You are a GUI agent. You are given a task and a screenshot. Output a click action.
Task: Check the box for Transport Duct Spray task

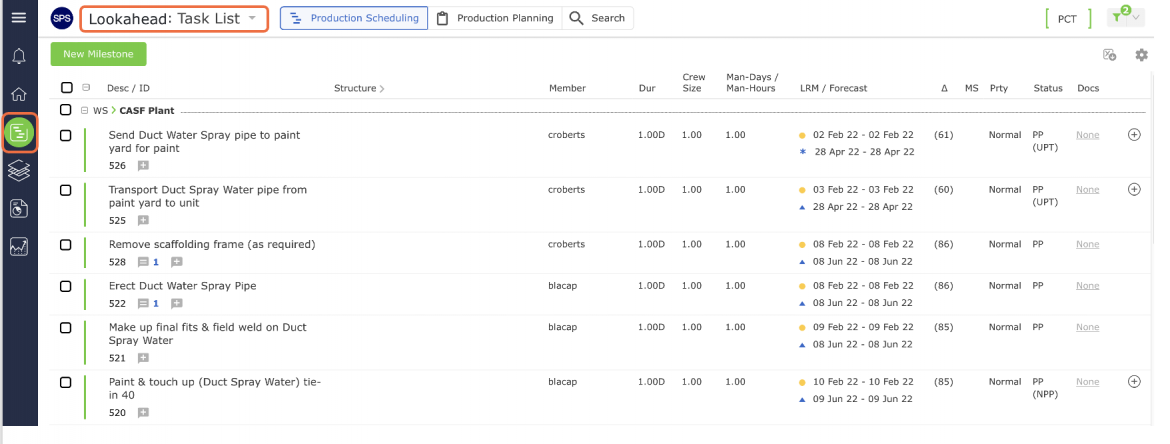pos(66,190)
